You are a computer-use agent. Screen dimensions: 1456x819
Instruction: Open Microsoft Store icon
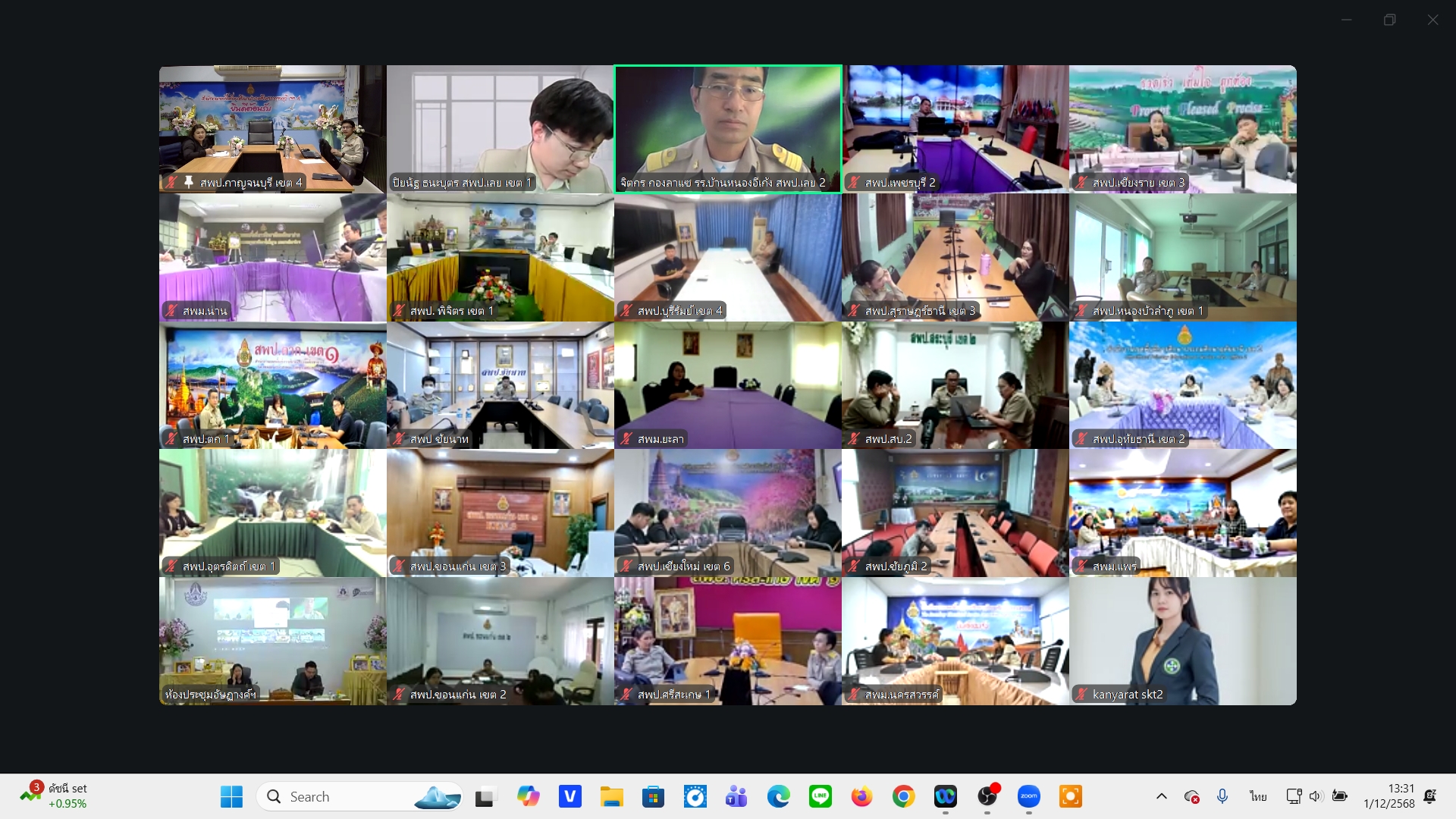(653, 796)
